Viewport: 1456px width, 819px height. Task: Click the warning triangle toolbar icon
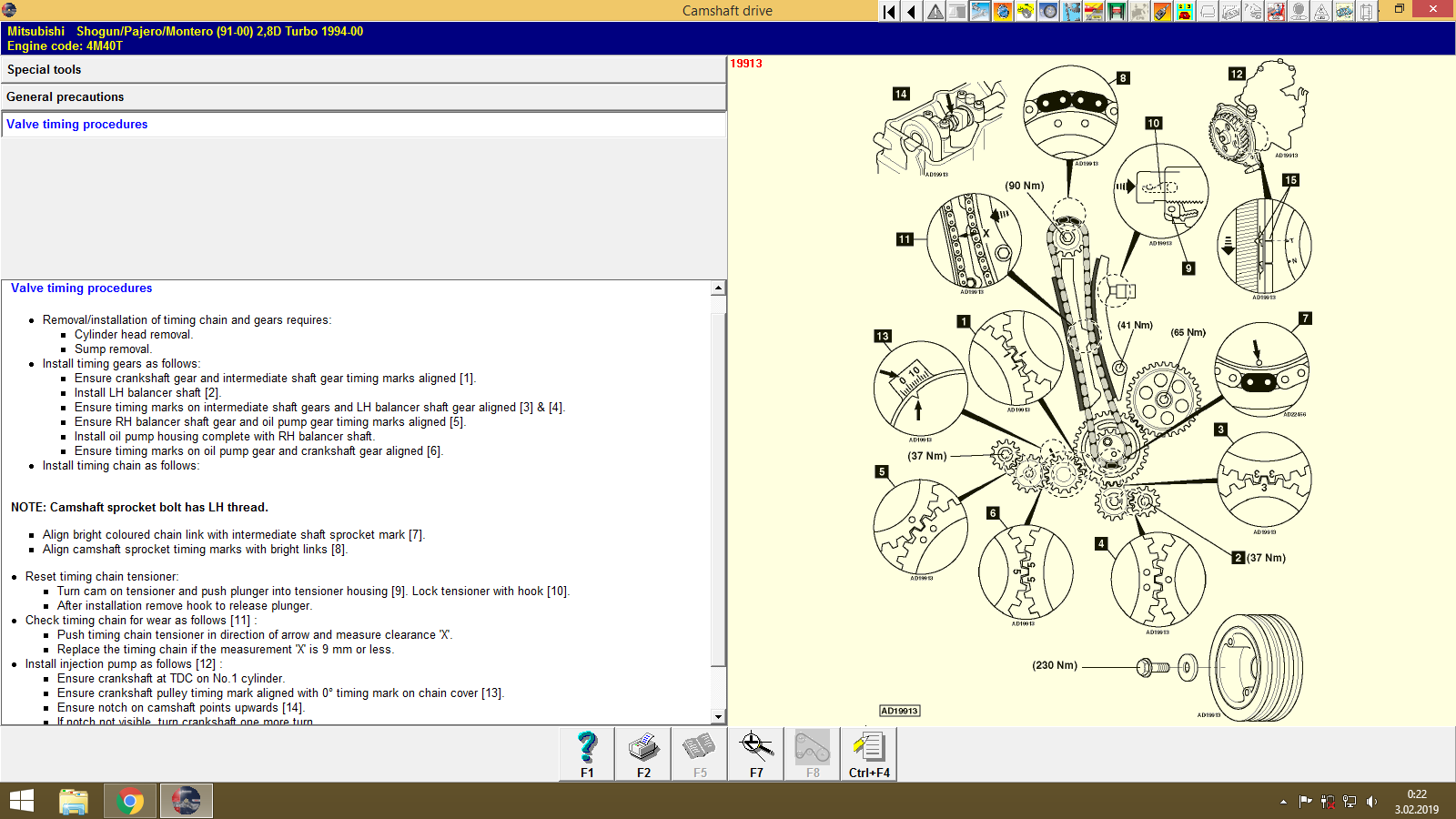[935, 11]
